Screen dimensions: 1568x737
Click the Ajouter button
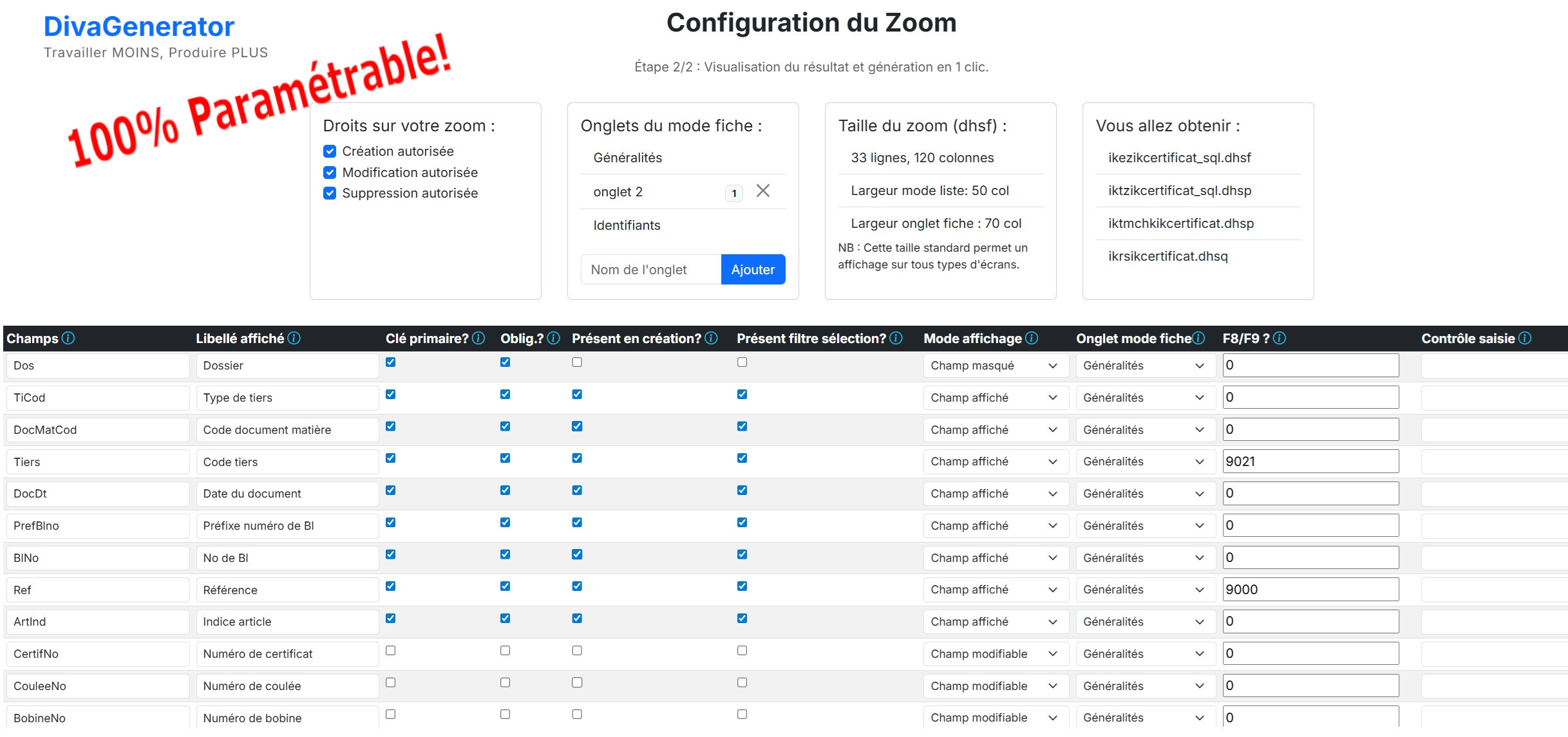coord(753,270)
